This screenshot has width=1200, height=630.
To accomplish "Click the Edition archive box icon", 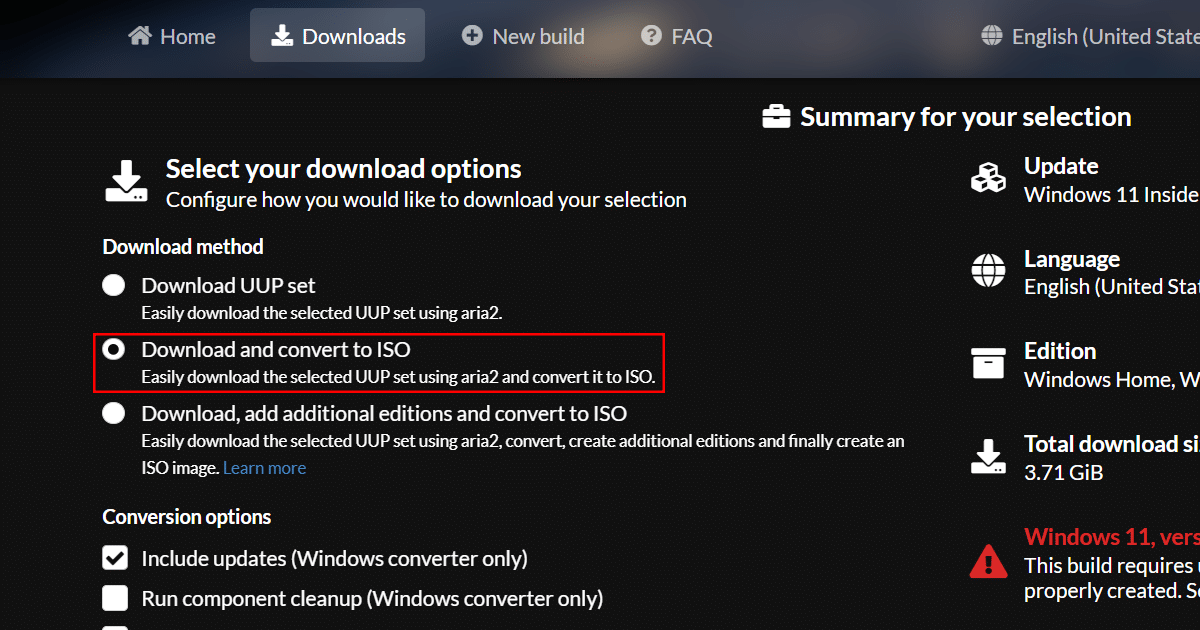I will (988, 363).
